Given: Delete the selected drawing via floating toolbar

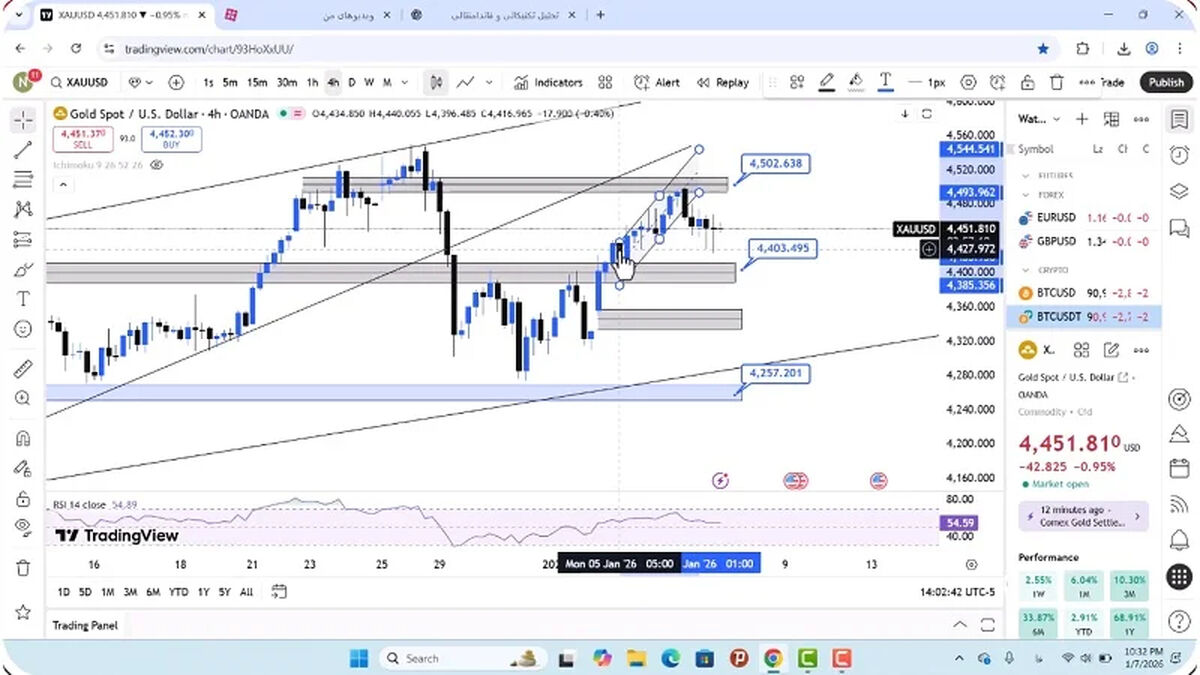Looking at the screenshot, I should 1057,83.
